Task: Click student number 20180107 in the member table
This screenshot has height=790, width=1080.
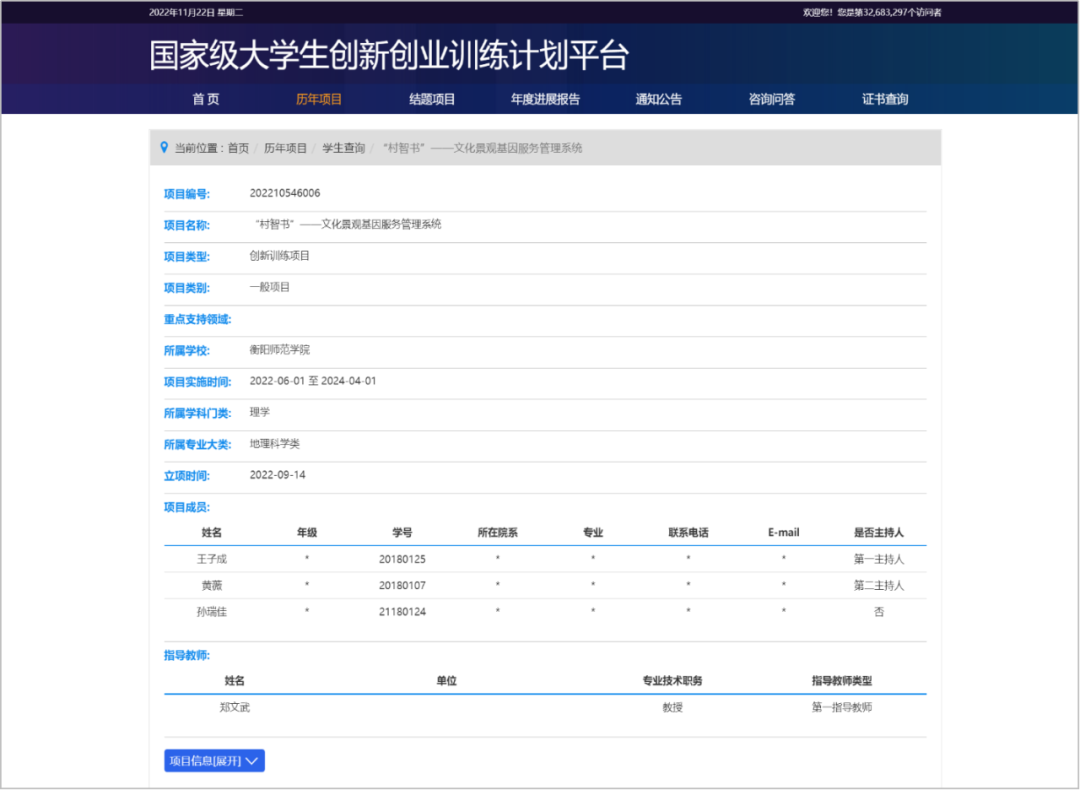Action: tap(402, 585)
